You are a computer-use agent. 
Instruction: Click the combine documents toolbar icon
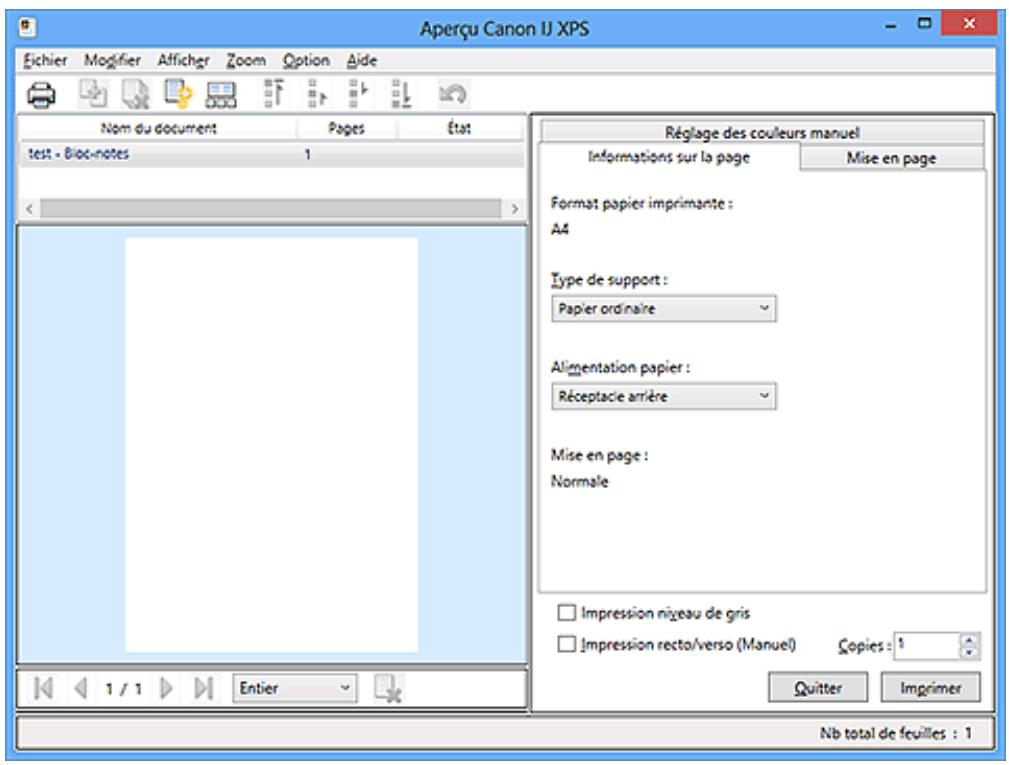coord(93,95)
